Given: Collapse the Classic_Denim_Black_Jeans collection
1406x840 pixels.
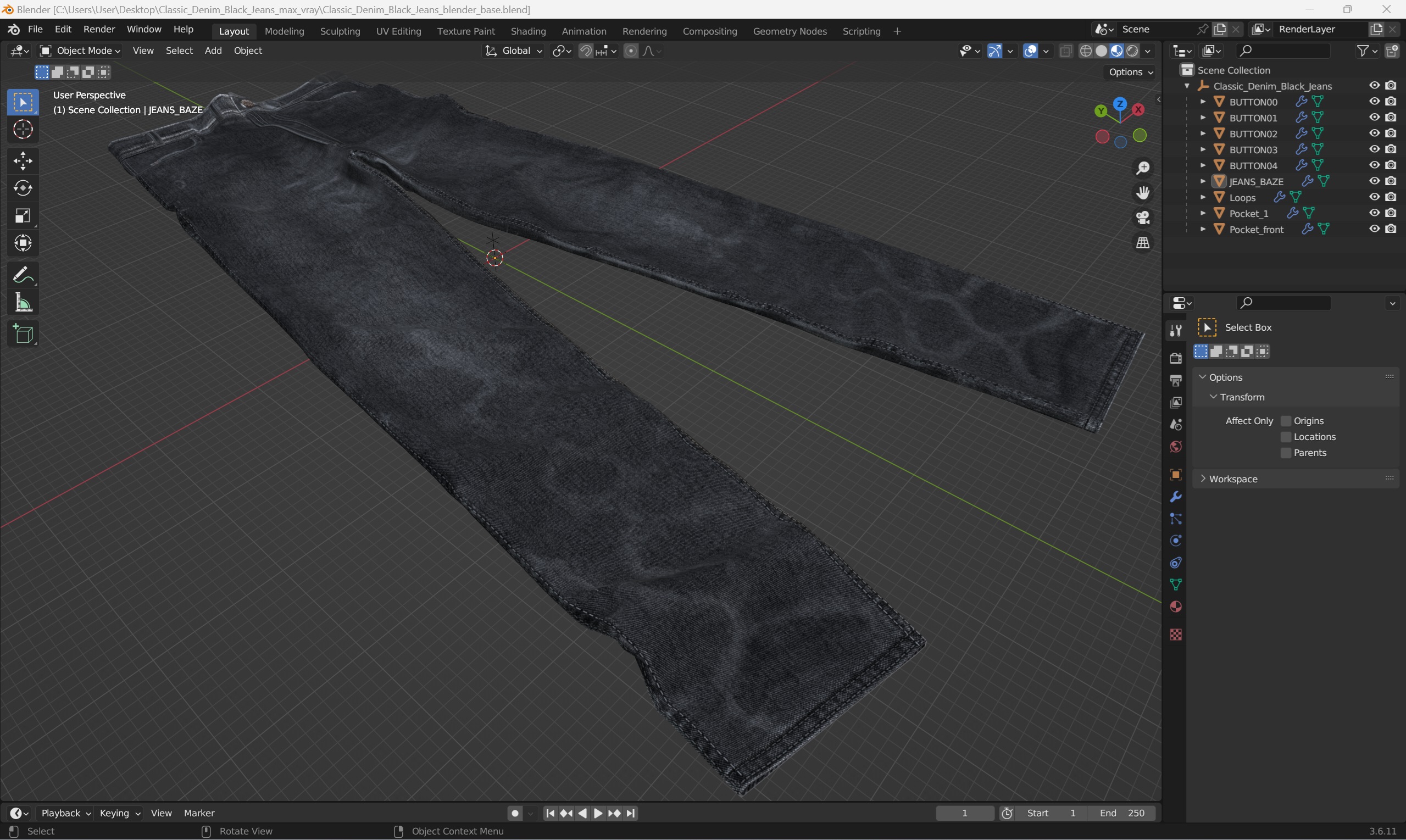Looking at the screenshot, I should coord(1187,86).
